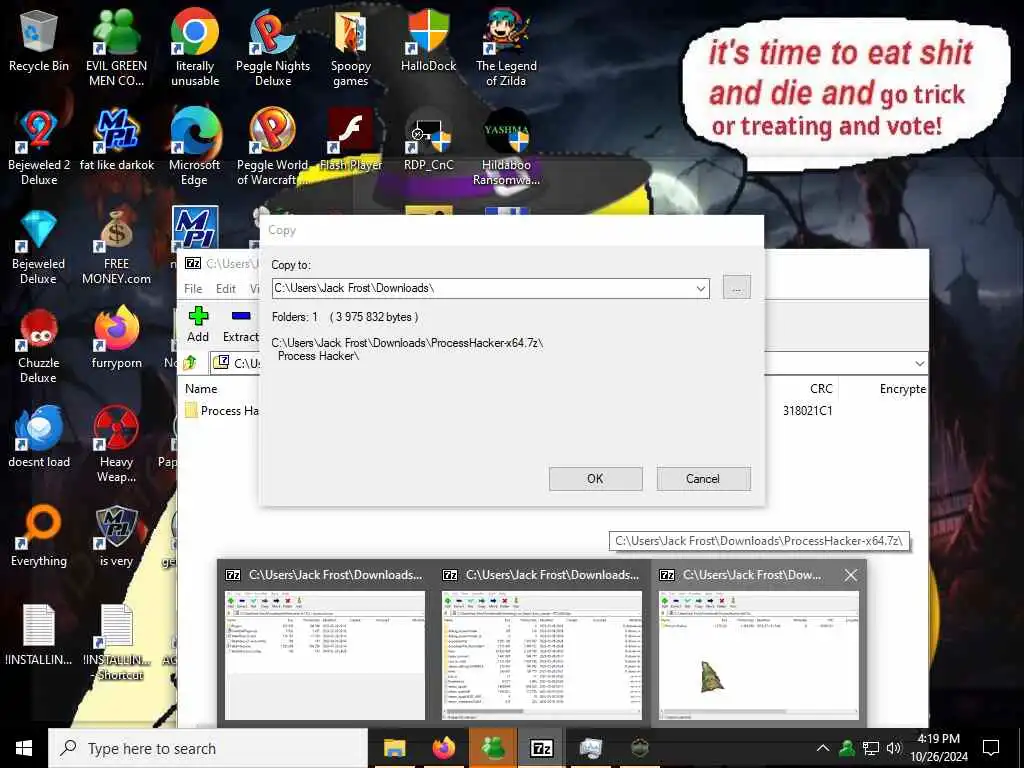Open The Legend of Zilda shortcut

click(506, 48)
